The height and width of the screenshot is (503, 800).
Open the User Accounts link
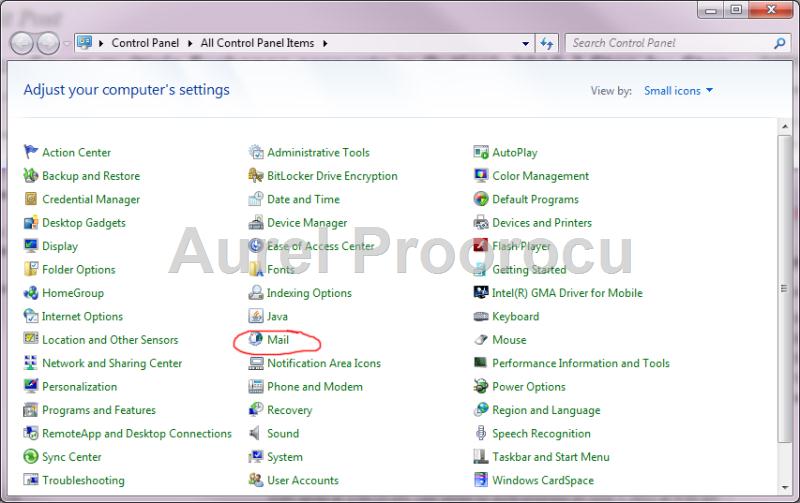303,481
